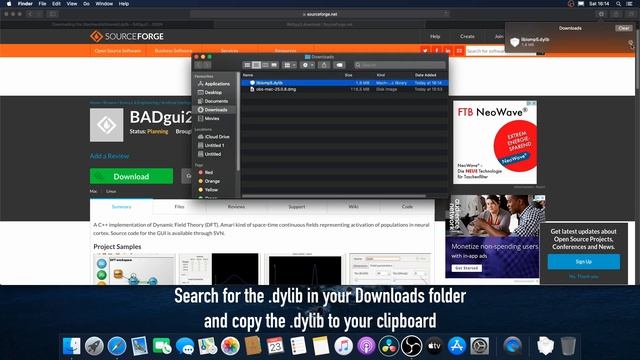Image resolution: width=640 pixels, height=360 pixels.
Task: Open the Edit menu
Action: coord(56,4)
